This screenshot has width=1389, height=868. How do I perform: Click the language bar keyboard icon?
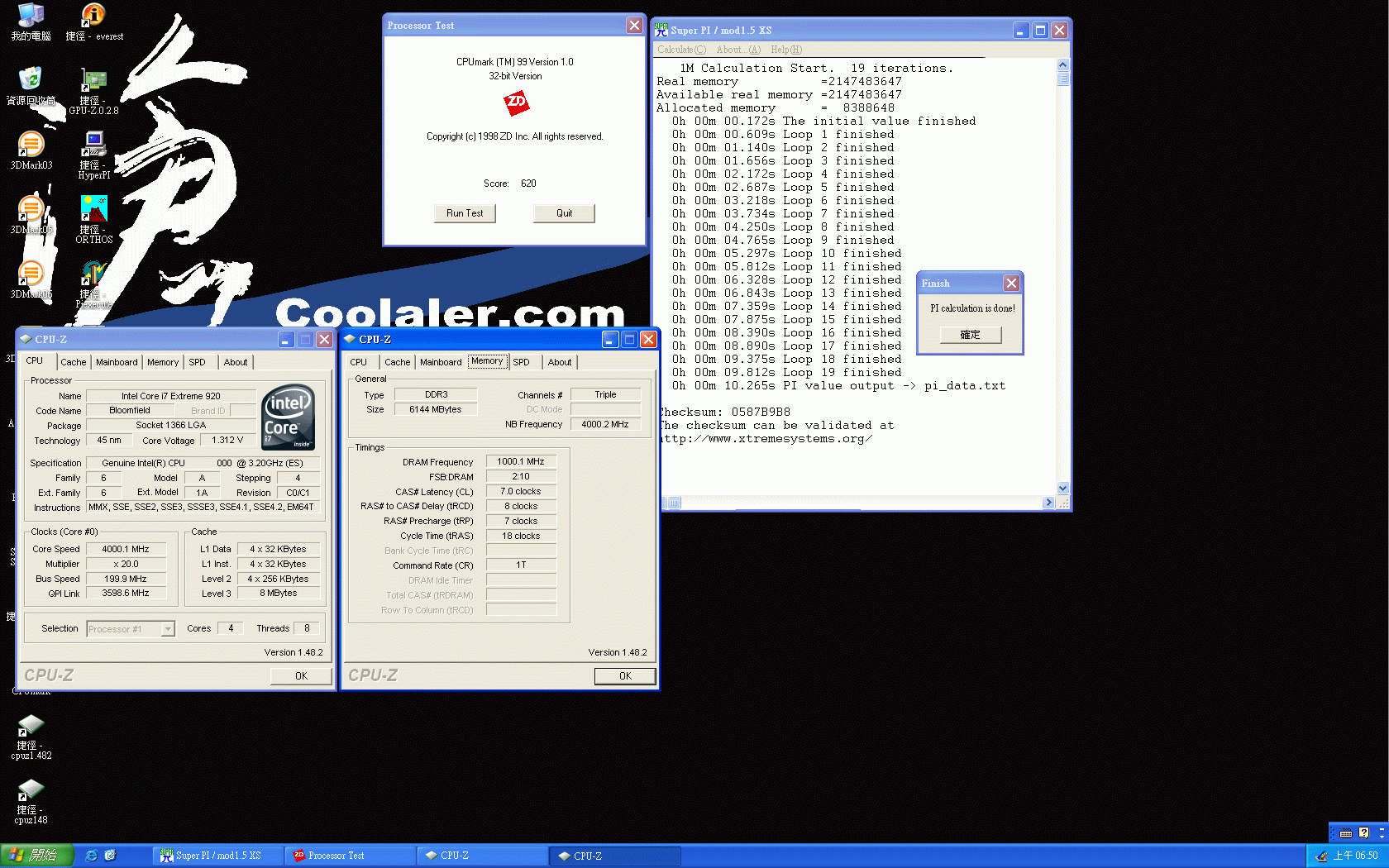1346,833
